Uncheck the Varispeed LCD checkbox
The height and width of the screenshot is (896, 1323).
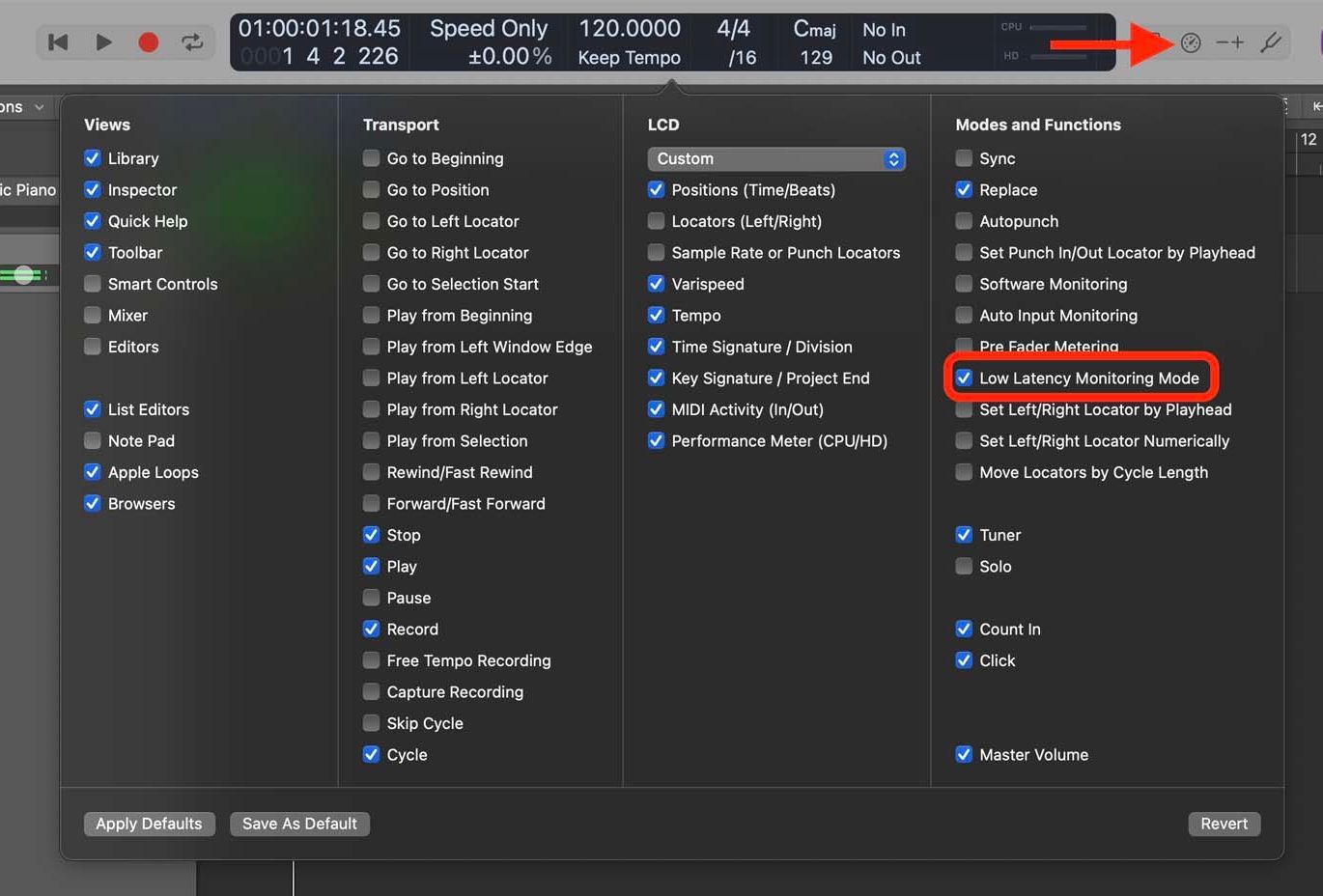(656, 284)
